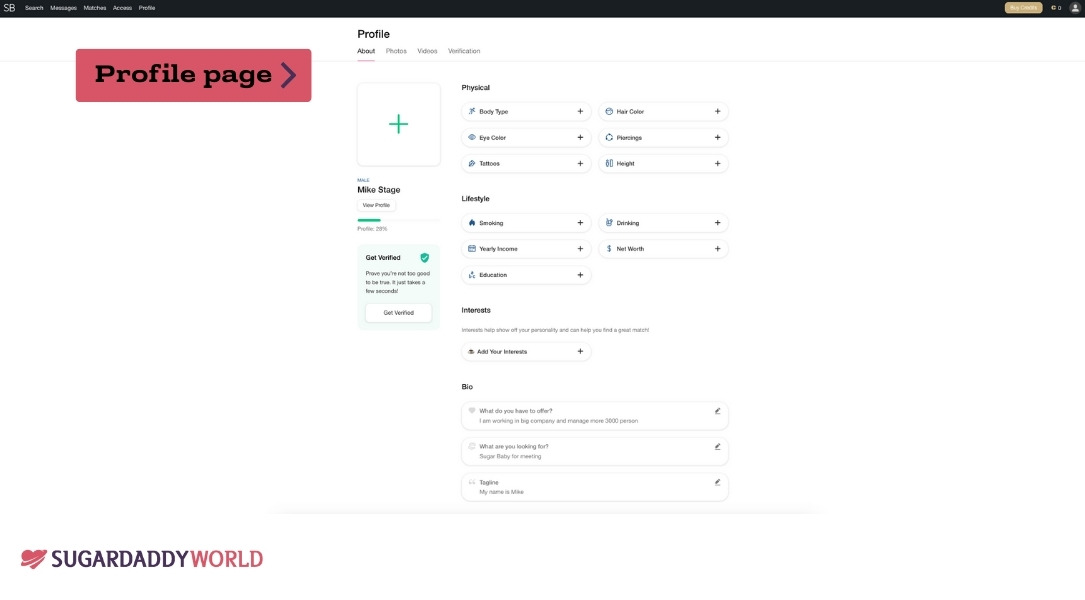Select the Piercings icon
The image size is (1085, 600).
(x=609, y=137)
